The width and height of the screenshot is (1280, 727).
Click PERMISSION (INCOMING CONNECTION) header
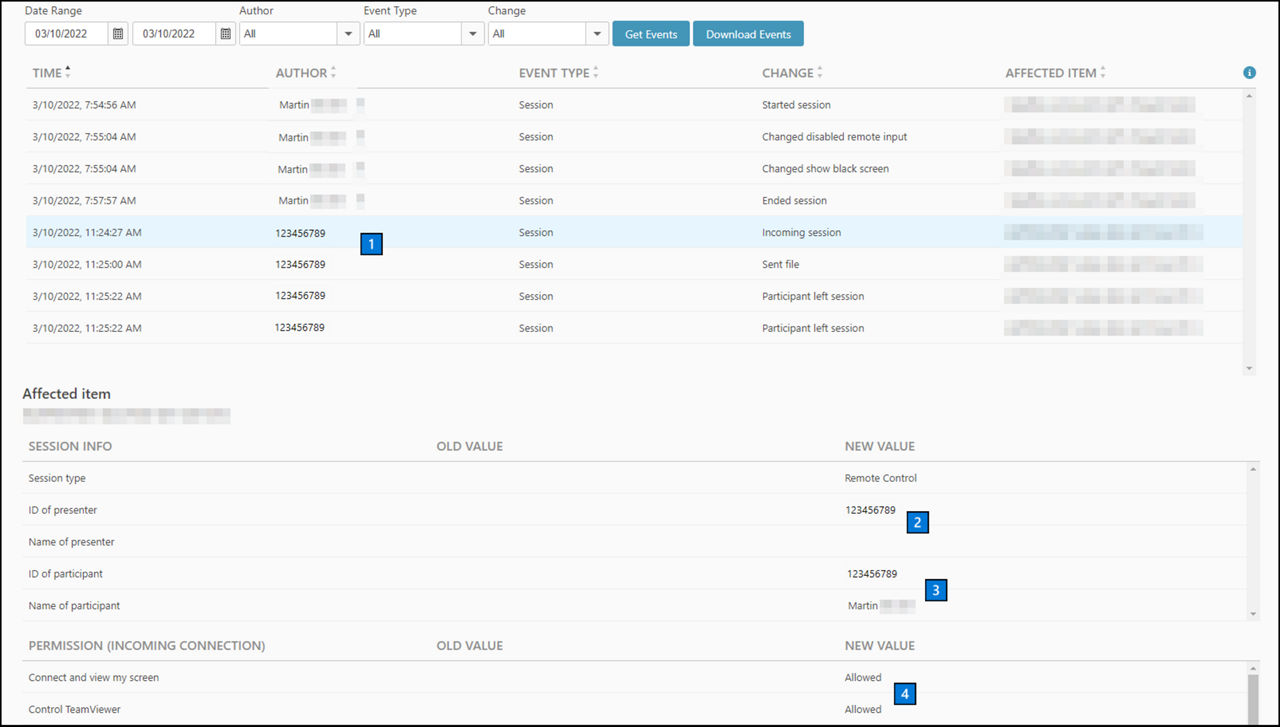[147, 646]
